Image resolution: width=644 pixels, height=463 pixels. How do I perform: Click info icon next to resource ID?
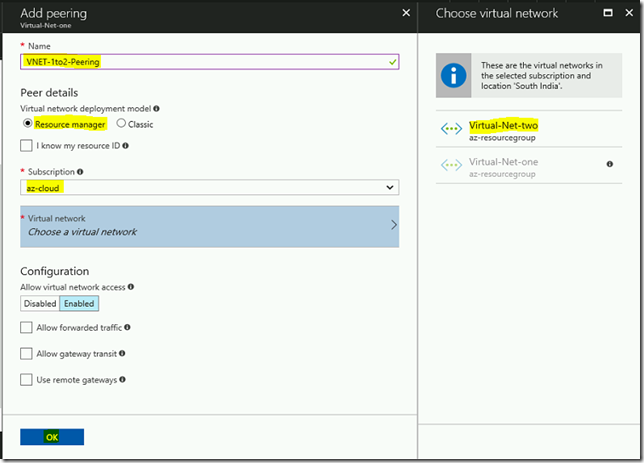[126, 145]
